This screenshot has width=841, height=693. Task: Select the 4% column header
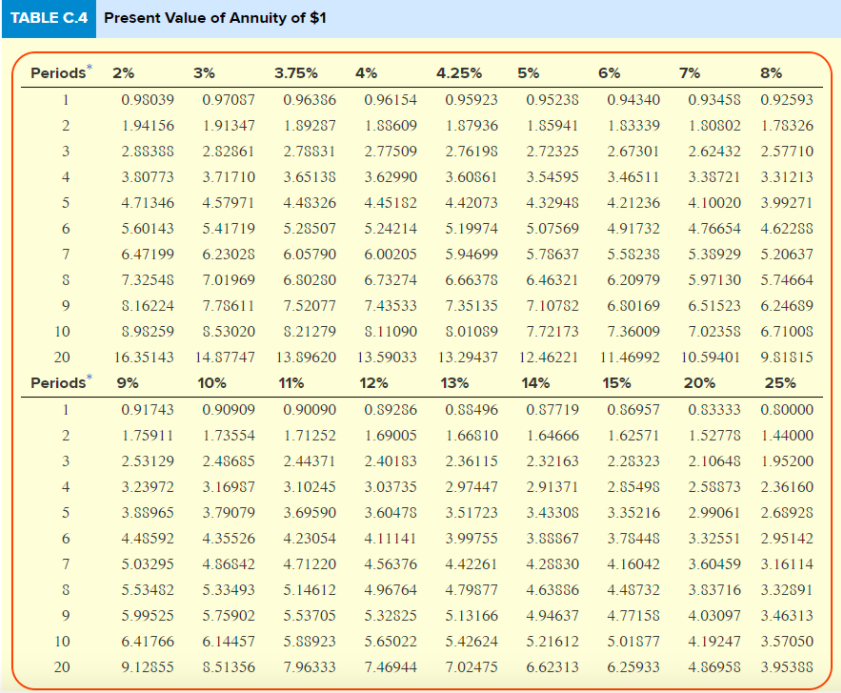(366, 73)
